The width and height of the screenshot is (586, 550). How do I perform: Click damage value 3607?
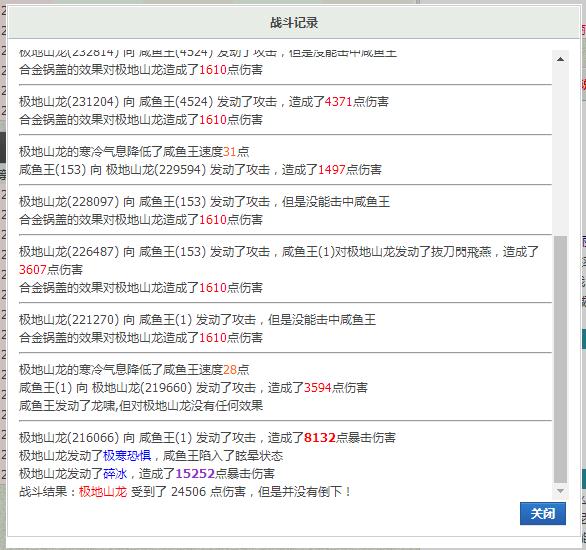33,269
